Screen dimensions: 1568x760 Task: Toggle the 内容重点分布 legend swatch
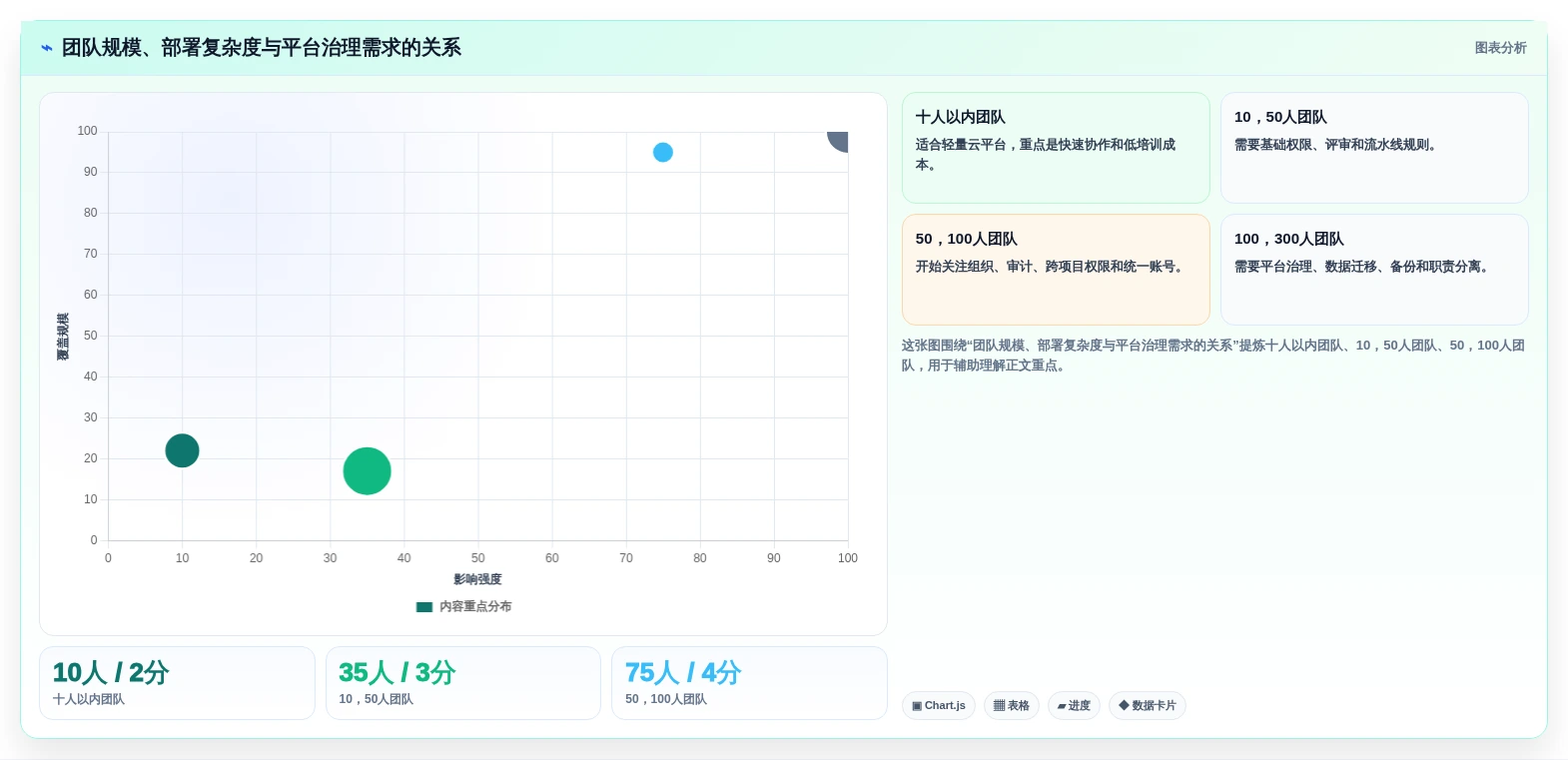tap(424, 607)
